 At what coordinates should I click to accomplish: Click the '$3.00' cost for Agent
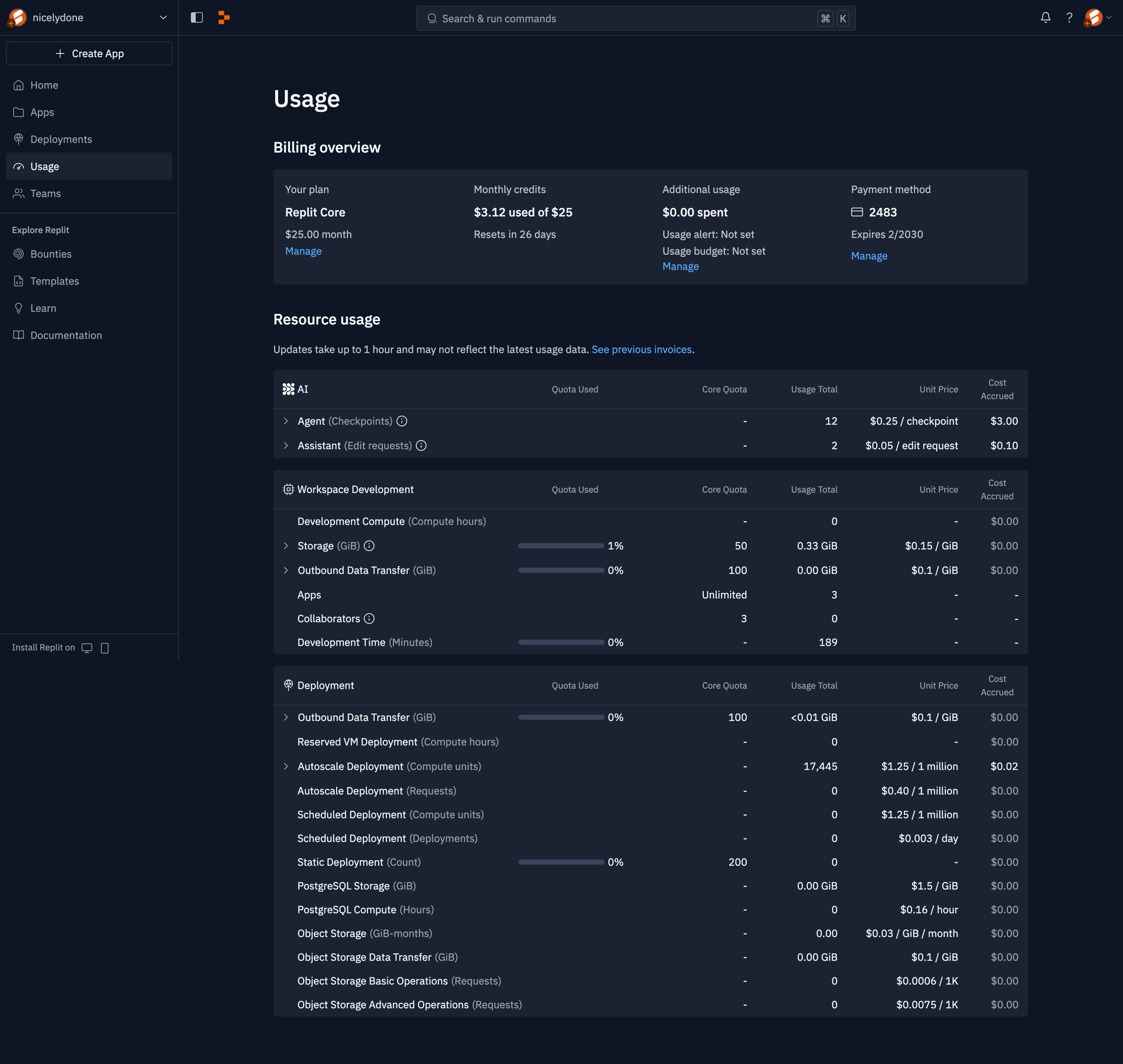1004,421
